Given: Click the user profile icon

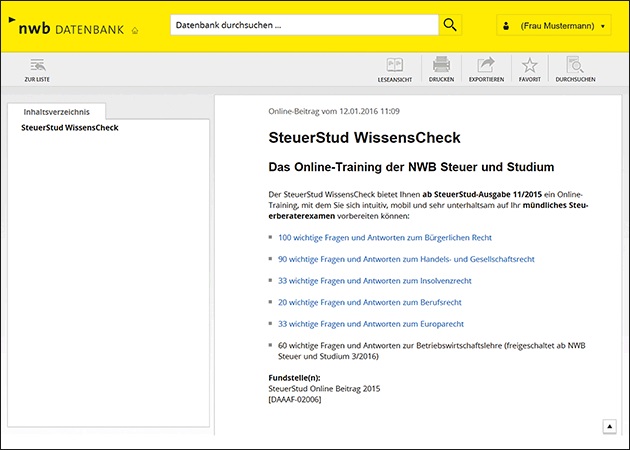Looking at the screenshot, I should pos(505,26).
